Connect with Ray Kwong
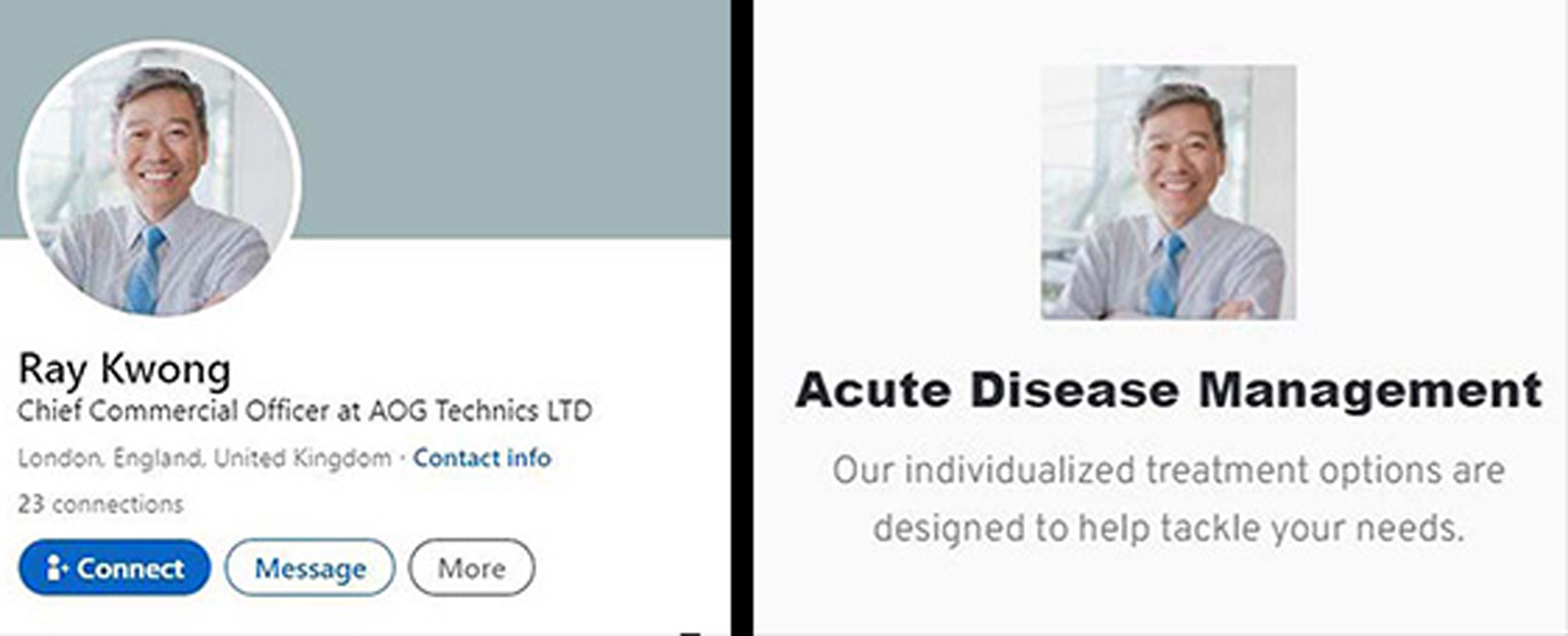 coord(114,568)
